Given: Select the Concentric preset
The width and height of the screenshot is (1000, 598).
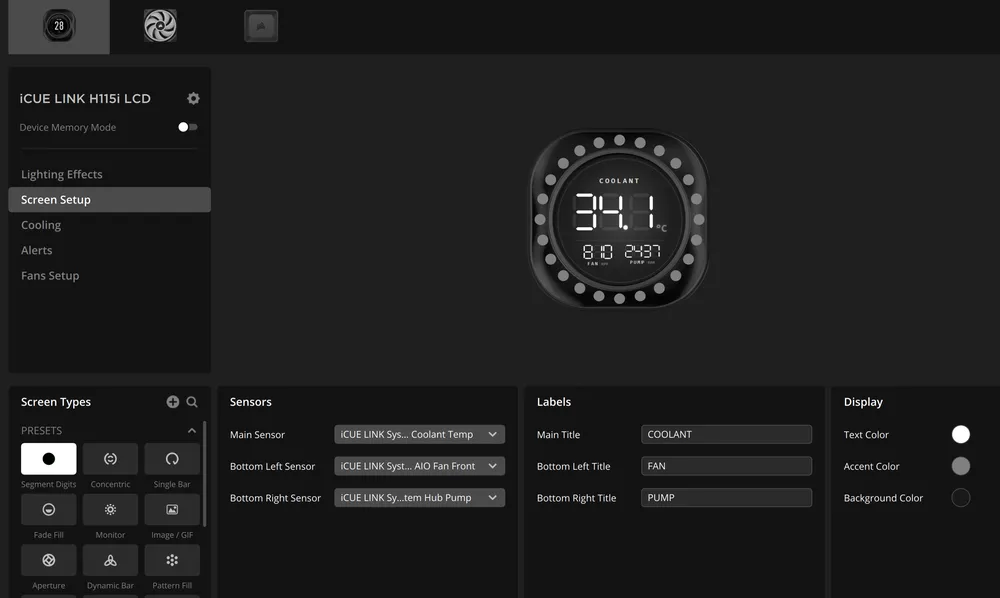Looking at the screenshot, I should point(110,459).
